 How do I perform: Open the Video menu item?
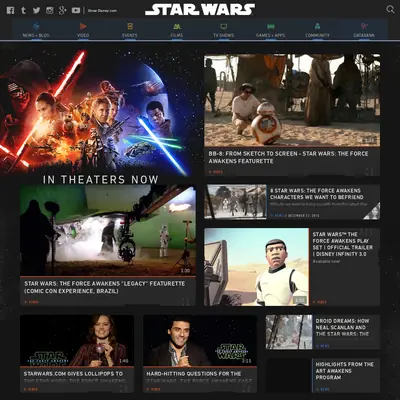[83, 35]
